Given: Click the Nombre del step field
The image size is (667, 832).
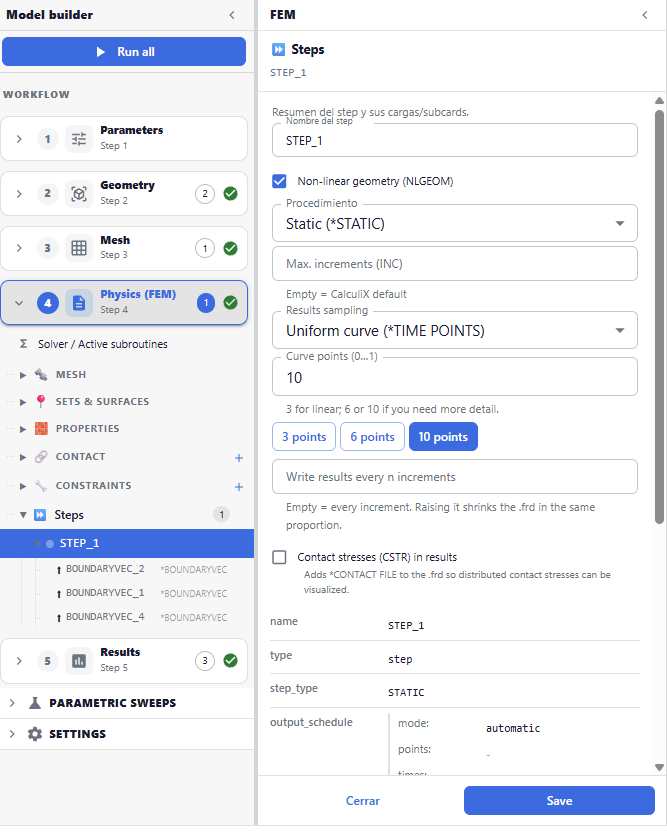Looking at the screenshot, I should pyautogui.click(x=455, y=140).
